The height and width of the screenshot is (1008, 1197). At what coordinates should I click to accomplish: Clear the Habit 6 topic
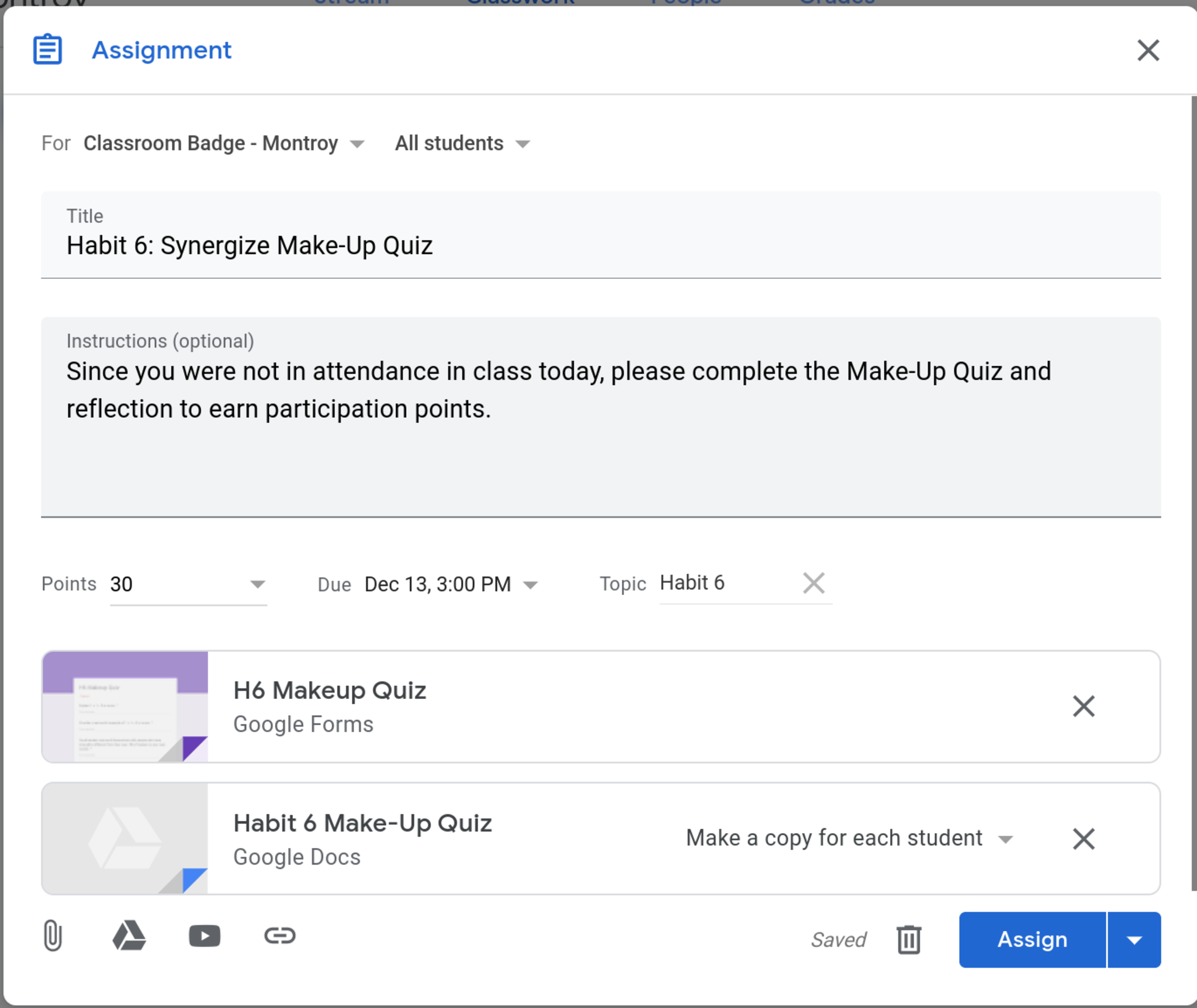[814, 583]
